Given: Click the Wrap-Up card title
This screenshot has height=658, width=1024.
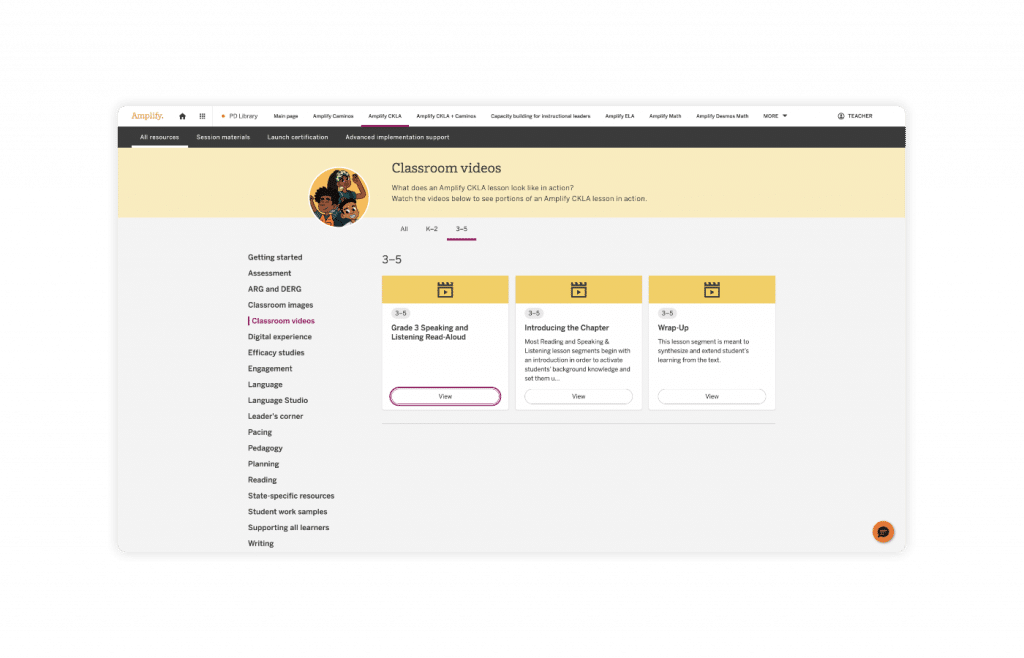Looking at the screenshot, I should point(673,328).
